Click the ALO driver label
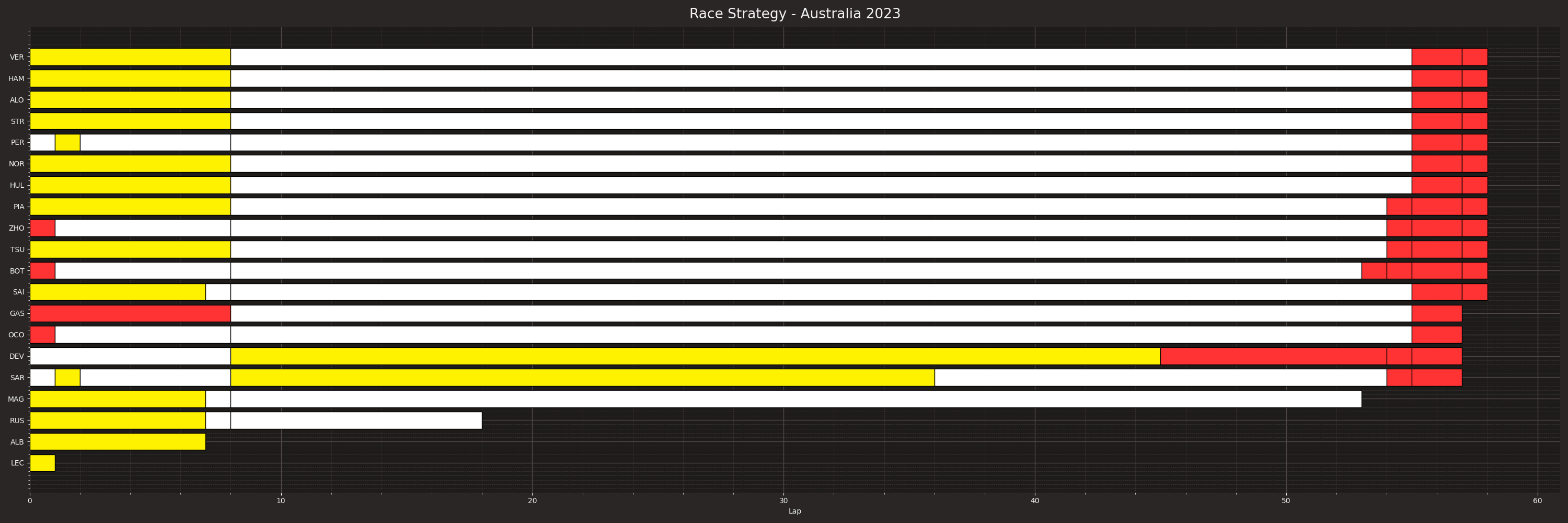Viewport: 1568px width, 523px height. point(17,100)
